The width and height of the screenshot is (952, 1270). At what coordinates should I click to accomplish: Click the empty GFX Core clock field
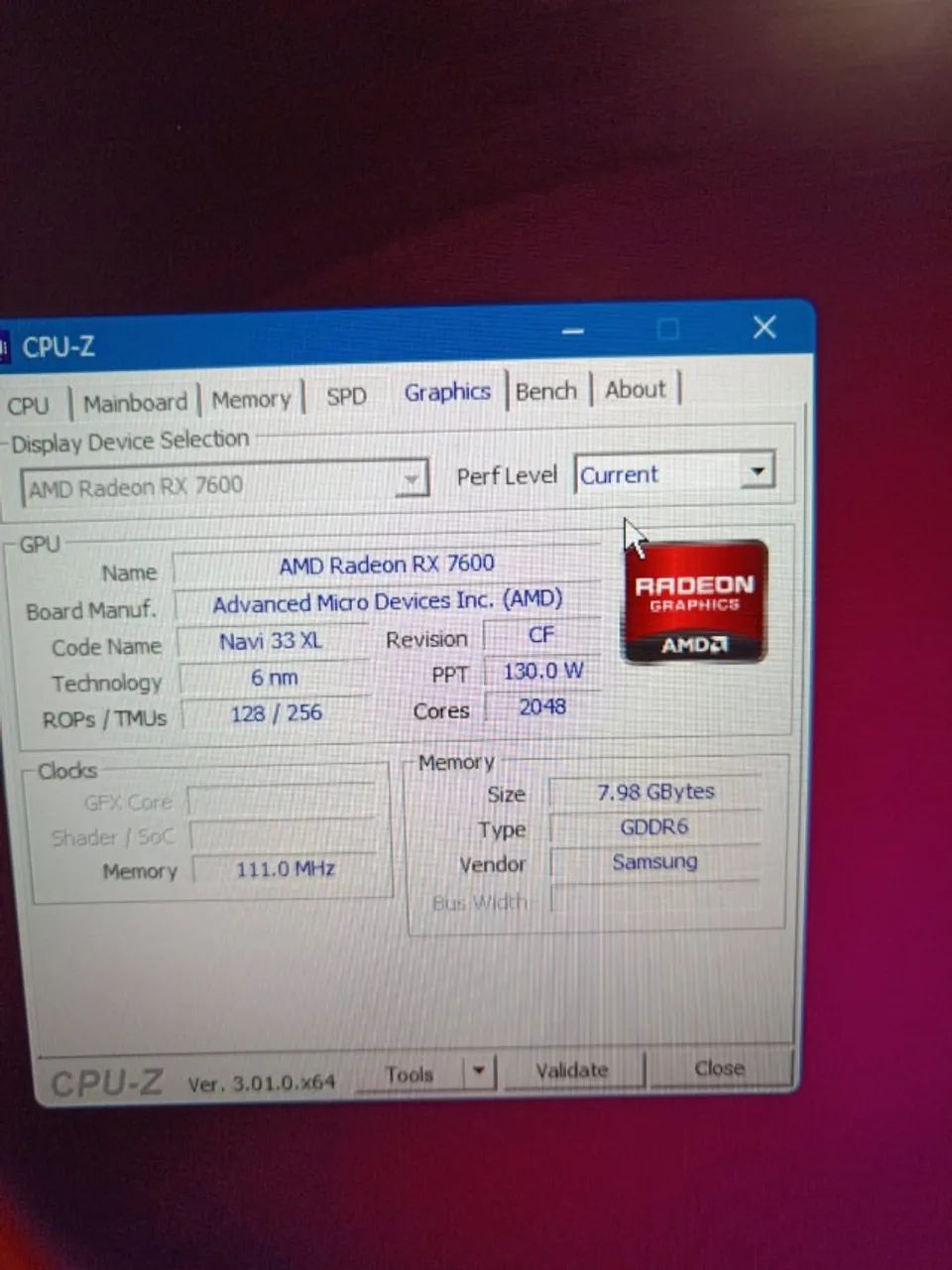[x=283, y=801]
